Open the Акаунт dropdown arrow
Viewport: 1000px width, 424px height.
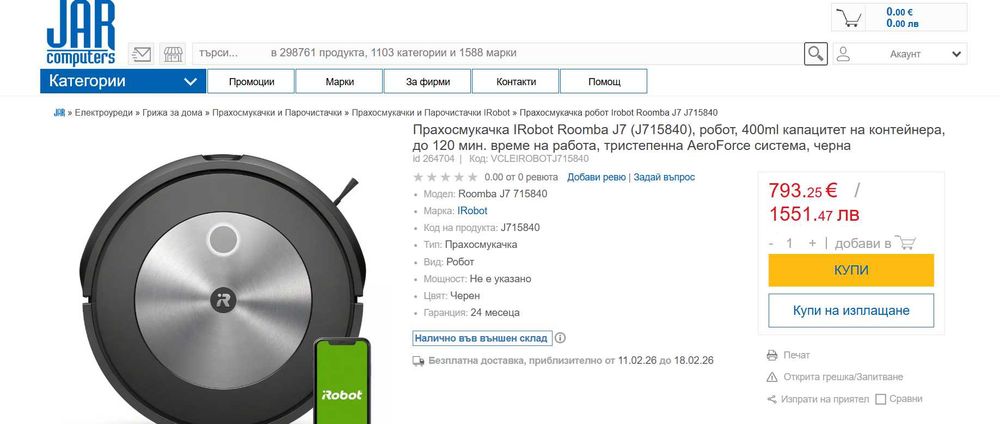click(x=956, y=54)
